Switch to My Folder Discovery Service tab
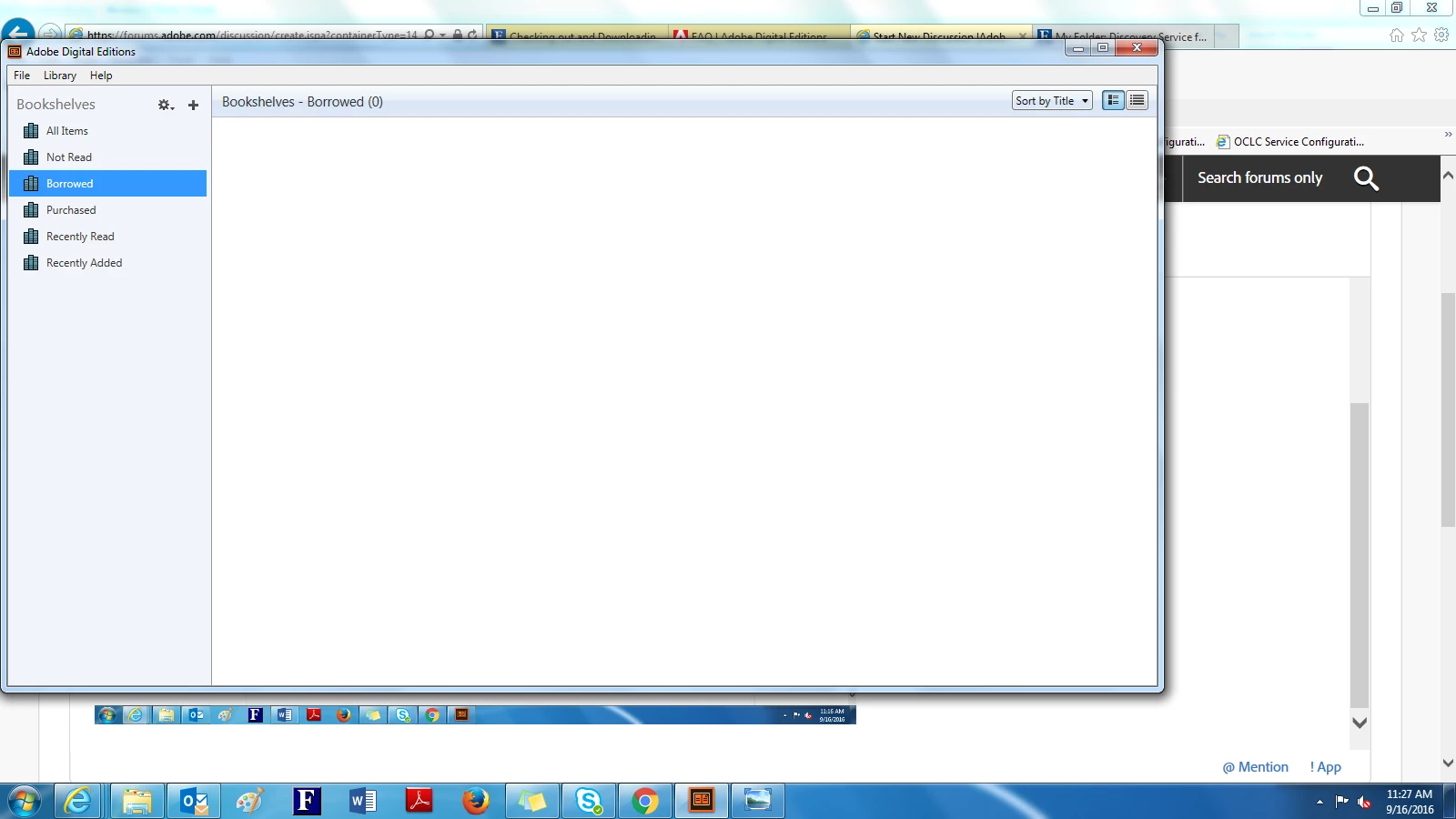 click(x=1126, y=36)
